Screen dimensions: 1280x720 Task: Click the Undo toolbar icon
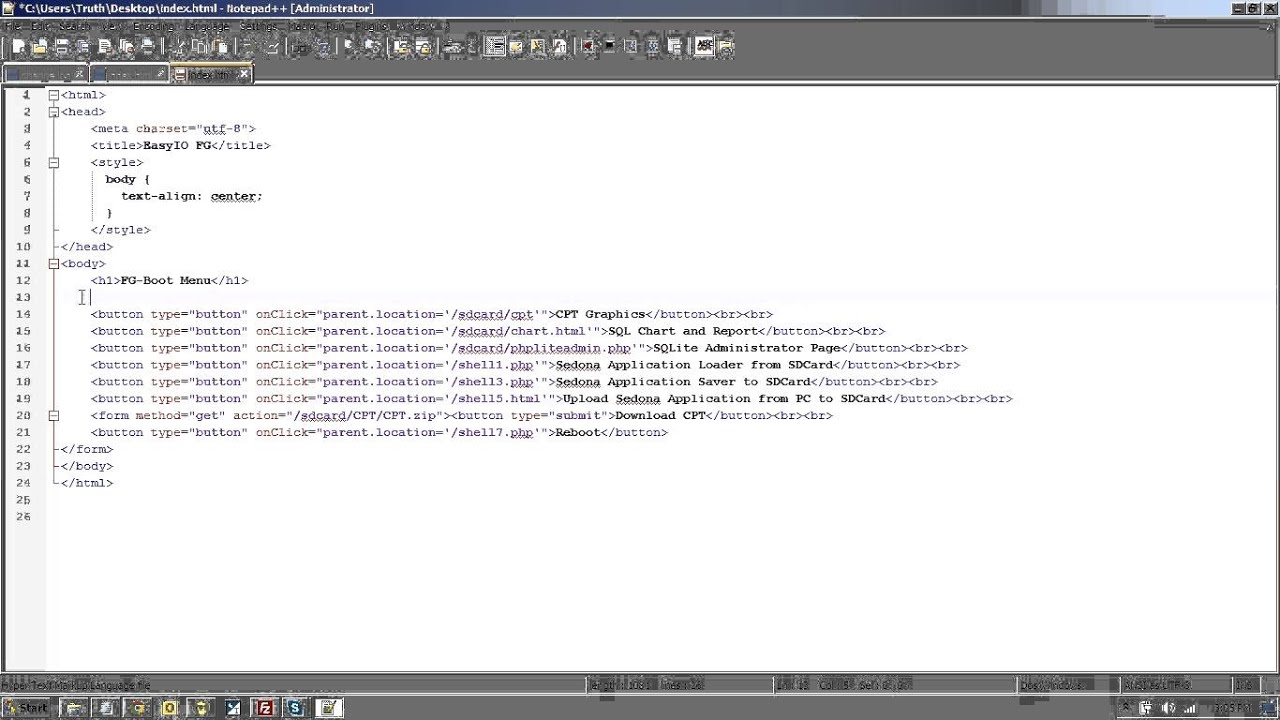point(249,46)
